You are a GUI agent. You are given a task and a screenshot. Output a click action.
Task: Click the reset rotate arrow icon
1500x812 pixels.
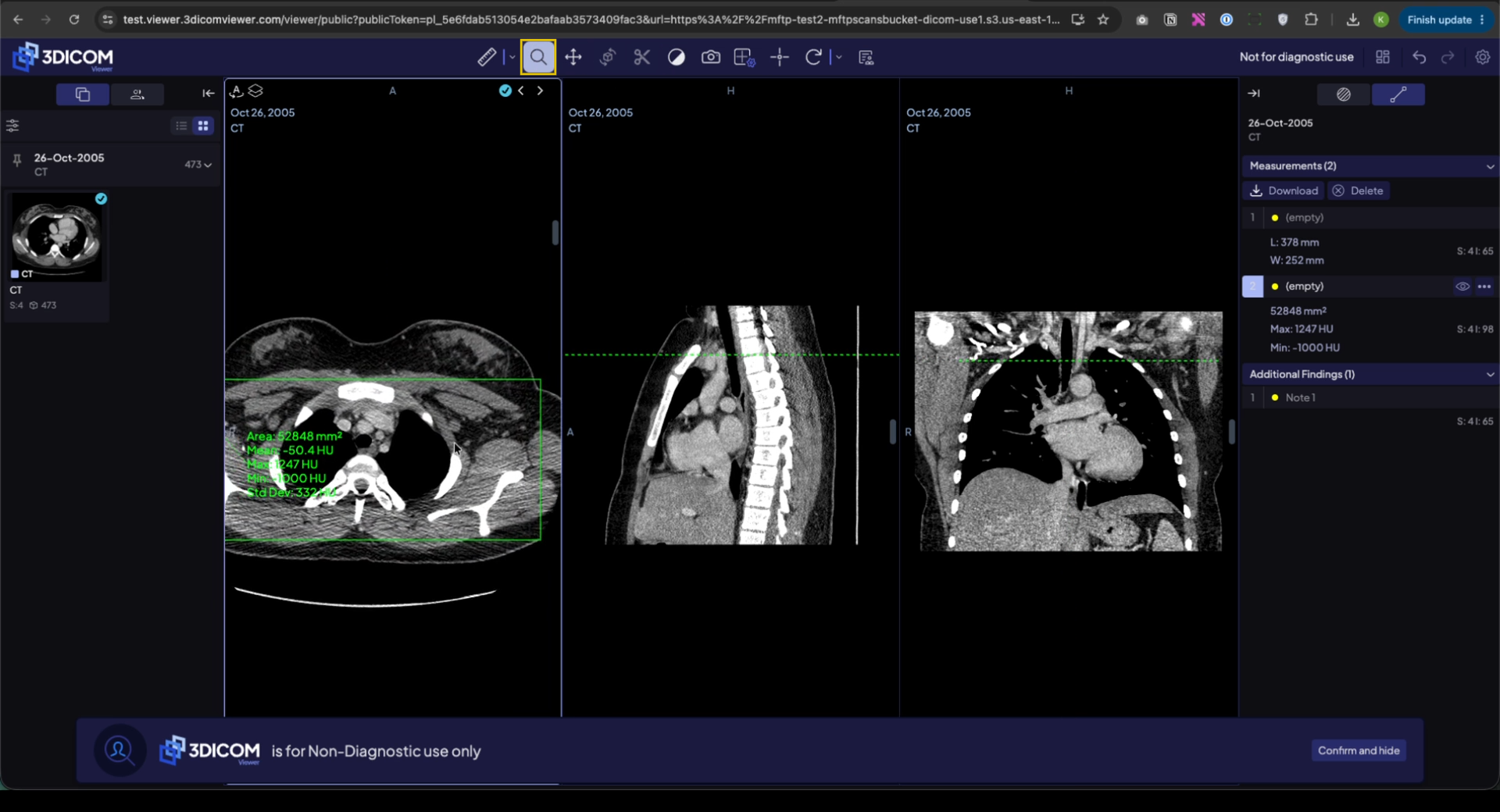click(813, 57)
